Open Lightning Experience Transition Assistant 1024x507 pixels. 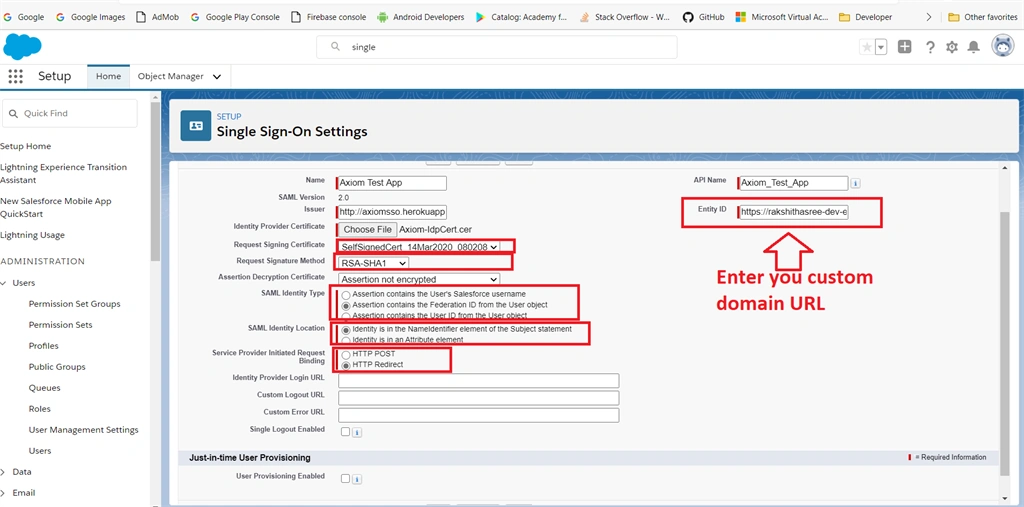click(x=63, y=174)
